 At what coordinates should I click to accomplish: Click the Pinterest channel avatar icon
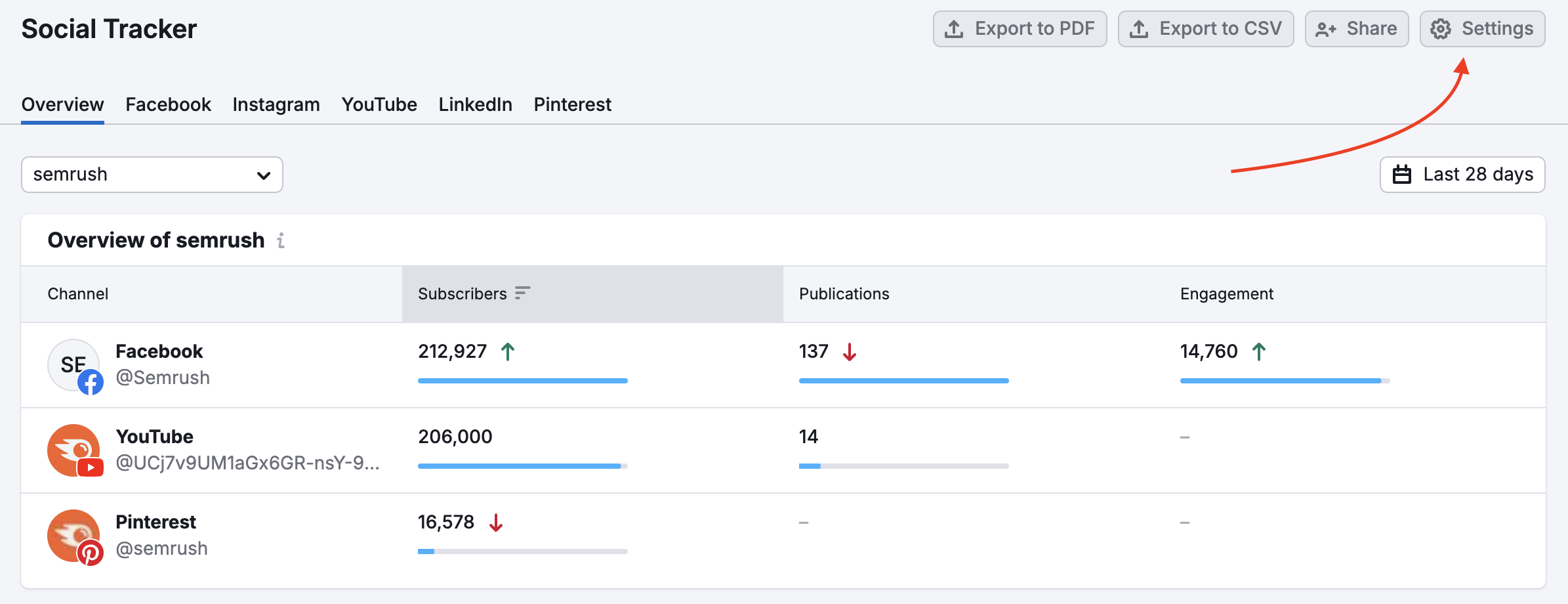tap(74, 536)
